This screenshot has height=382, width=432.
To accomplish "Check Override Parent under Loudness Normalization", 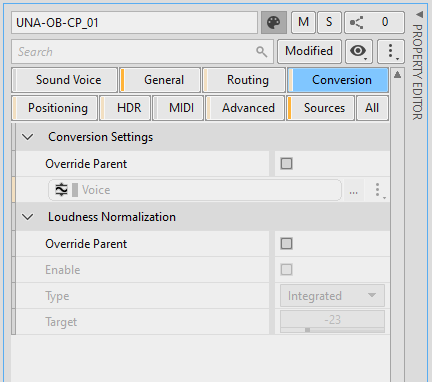I will (286, 244).
